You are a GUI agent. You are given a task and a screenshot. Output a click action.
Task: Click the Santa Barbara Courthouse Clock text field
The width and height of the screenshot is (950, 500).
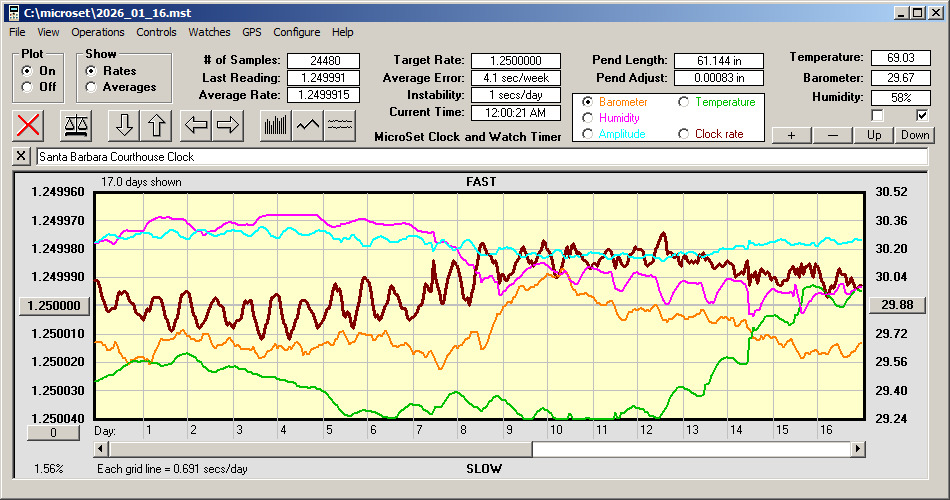[x=480, y=157]
